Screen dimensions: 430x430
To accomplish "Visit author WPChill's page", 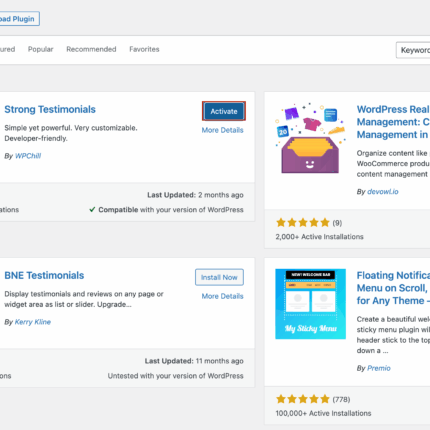I will [x=28, y=156].
